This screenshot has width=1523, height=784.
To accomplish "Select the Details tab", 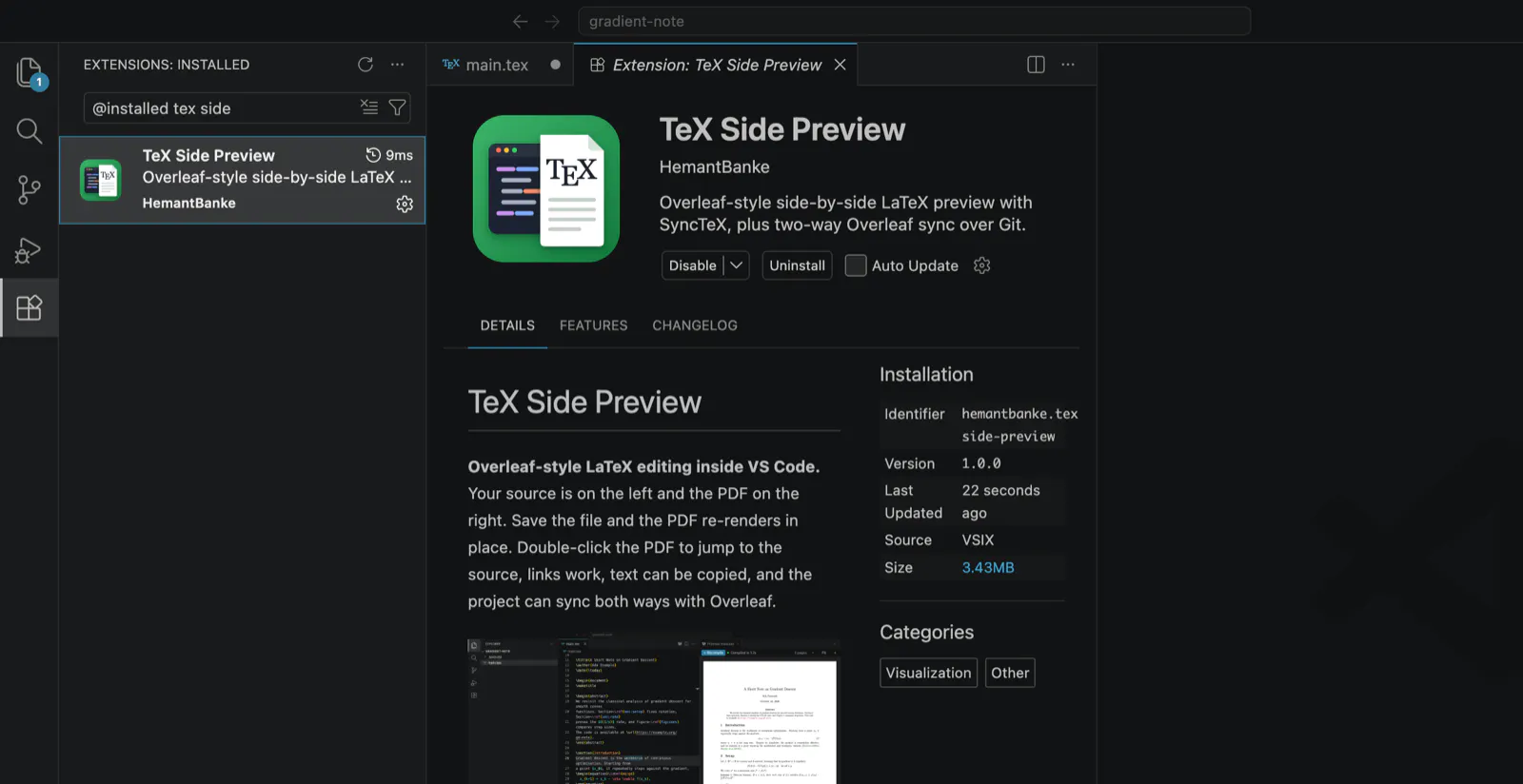I will [507, 325].
